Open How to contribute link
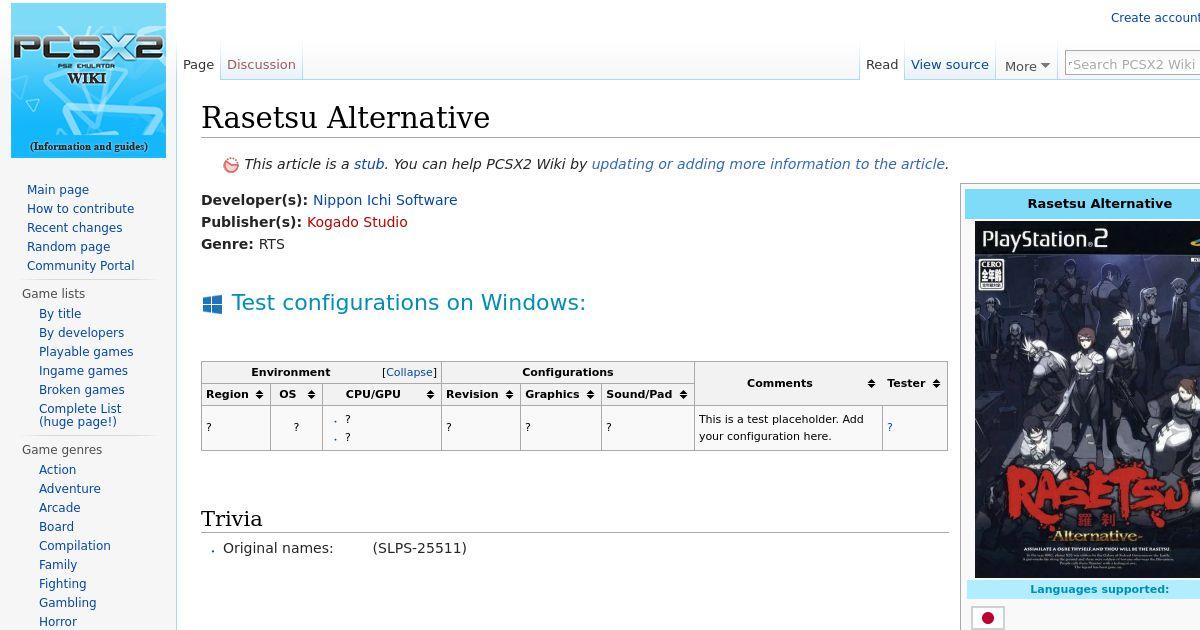 (x=80, y=209)
